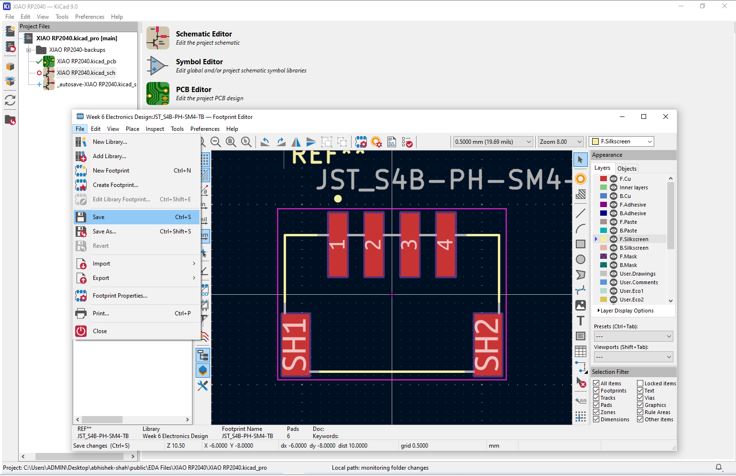The height and width of the screenshot is (476, 736).
Task: Toggle the Tracks checkbox
Action: pyautogui.click(x=596, y=398)
